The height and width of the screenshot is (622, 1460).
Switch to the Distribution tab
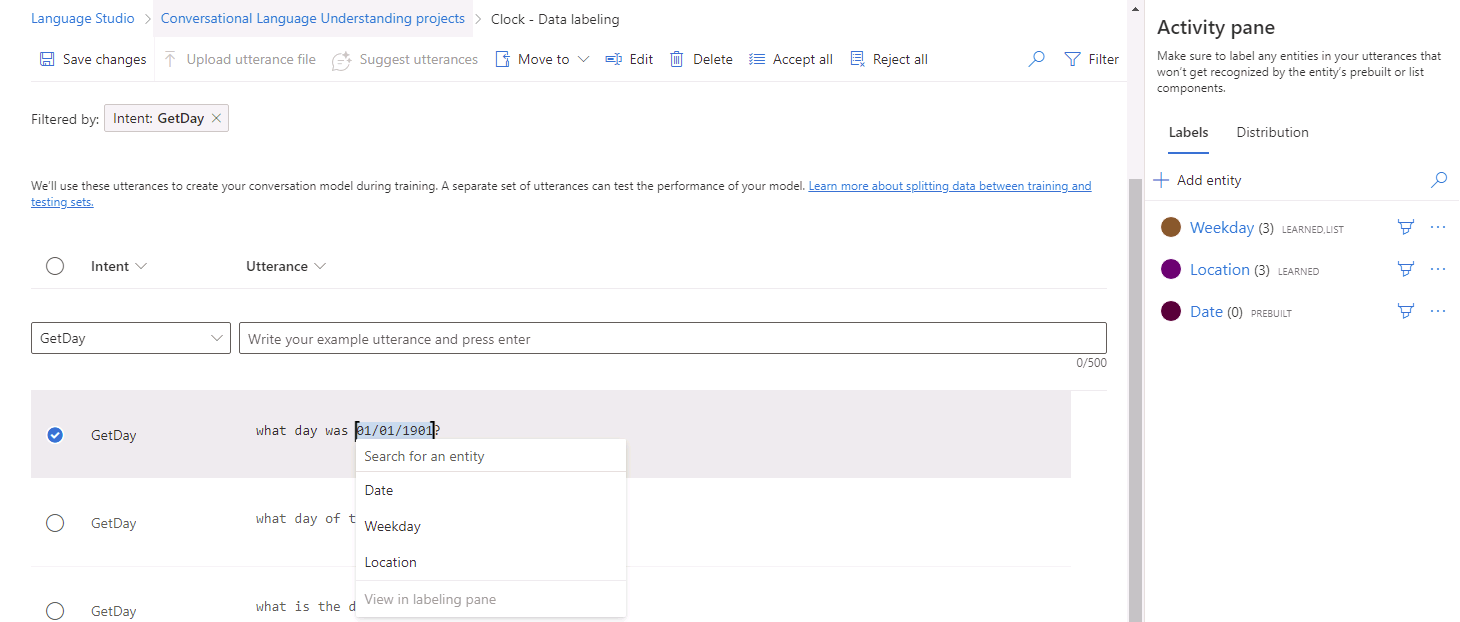coord(1272,132)
